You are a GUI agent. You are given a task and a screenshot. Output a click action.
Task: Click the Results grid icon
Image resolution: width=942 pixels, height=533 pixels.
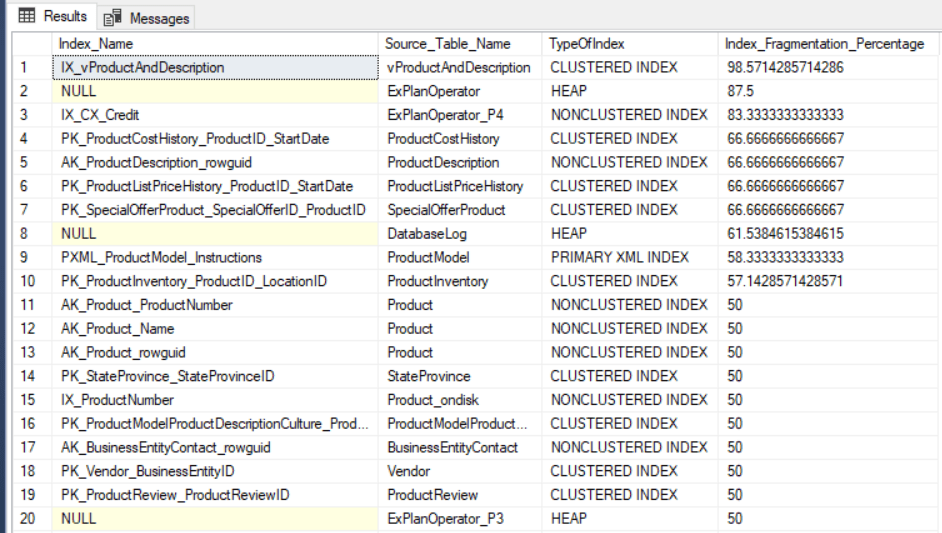coord(27,16)
